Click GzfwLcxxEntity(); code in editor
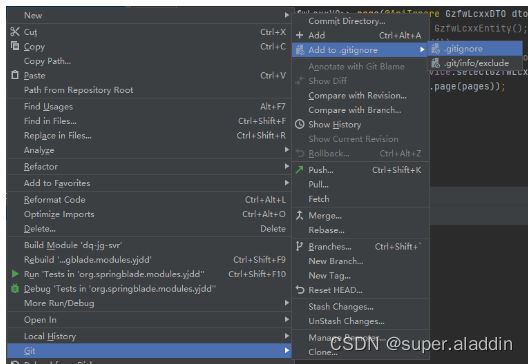The height and width of the screenshot is (364, 528). point(481,28)
